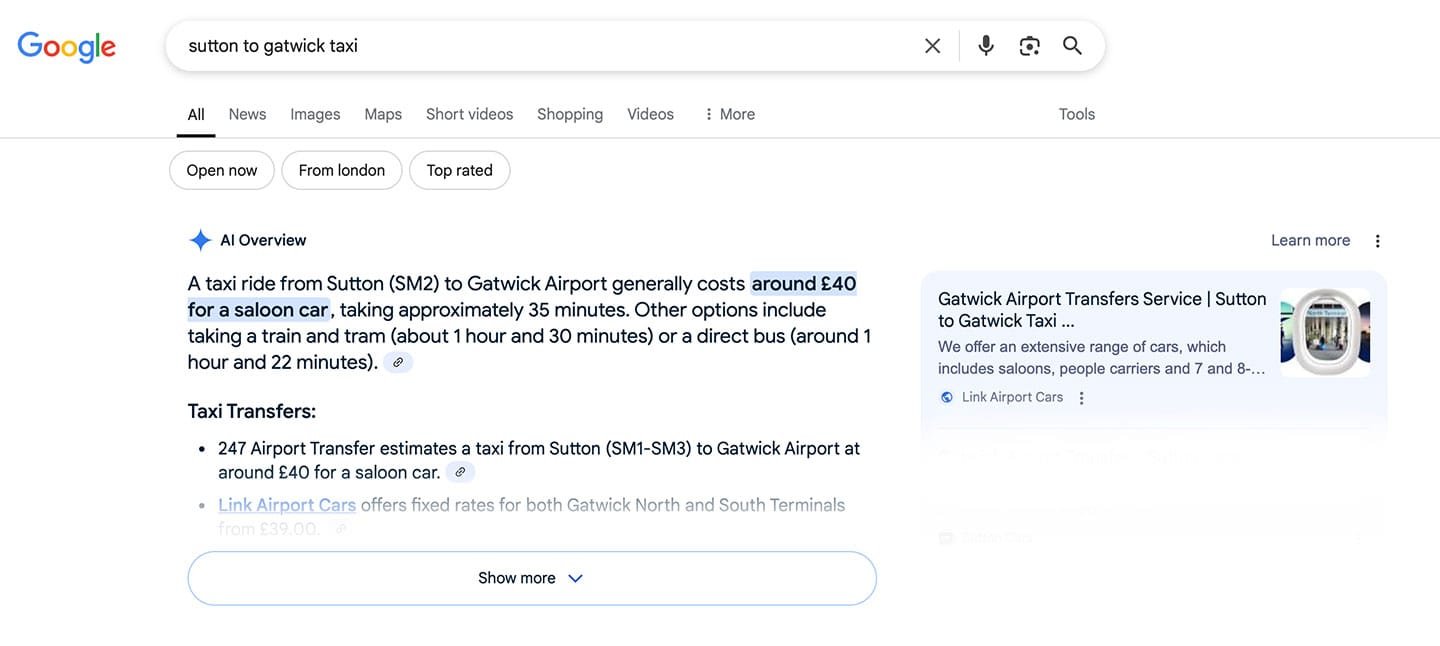
Task: Open the Short videos tab
Action: 469,114
